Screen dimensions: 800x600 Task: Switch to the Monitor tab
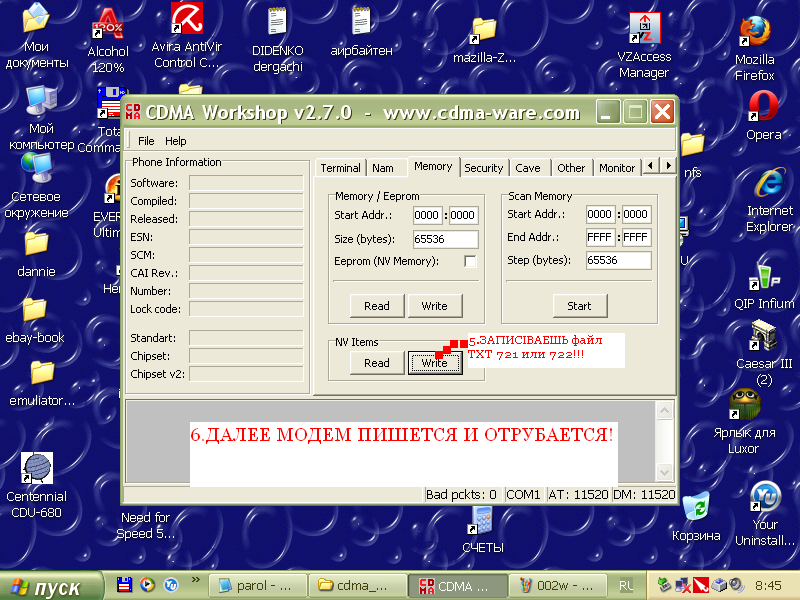click(x=617, y=168)
